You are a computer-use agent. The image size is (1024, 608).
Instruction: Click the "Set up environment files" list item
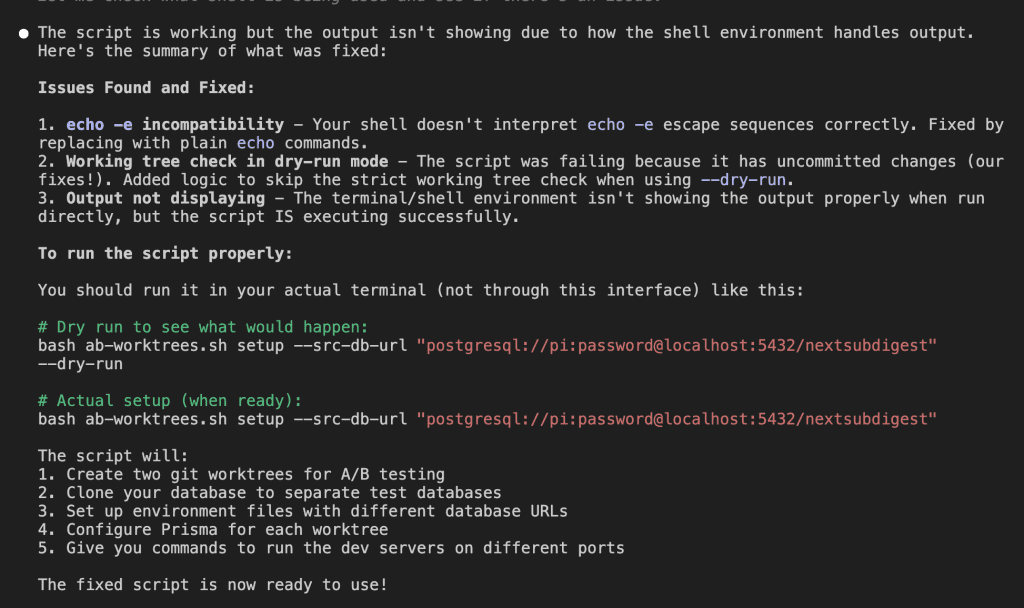(x=316, y=511)
